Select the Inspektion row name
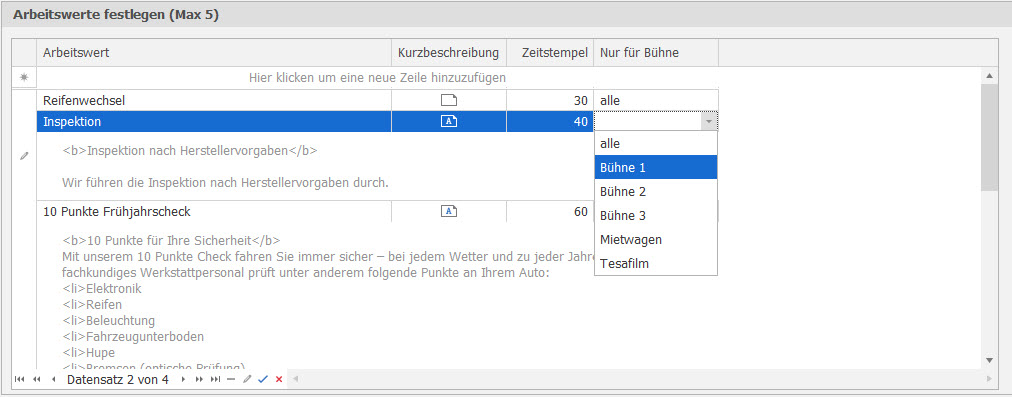 (72, 121)
